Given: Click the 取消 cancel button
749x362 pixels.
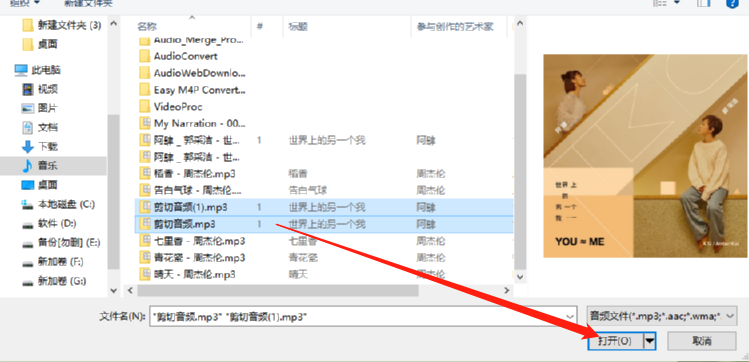Looking at the screenshot, I should (x=702, y=341).
